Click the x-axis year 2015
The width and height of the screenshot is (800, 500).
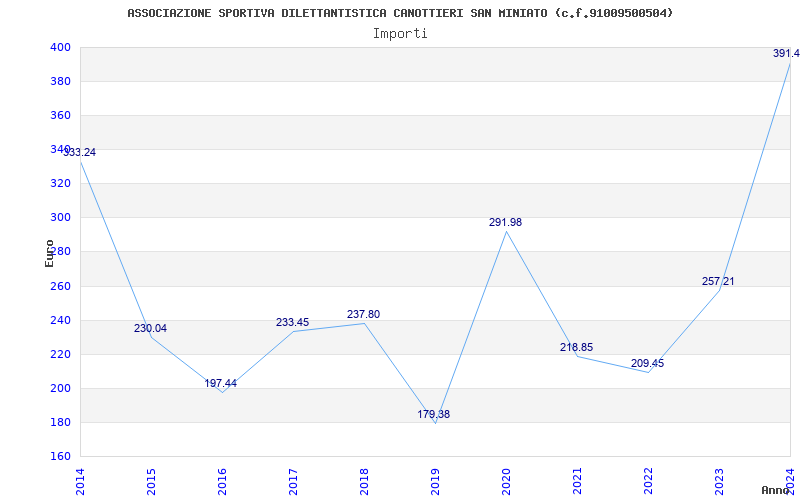click(x=151, y=482)
